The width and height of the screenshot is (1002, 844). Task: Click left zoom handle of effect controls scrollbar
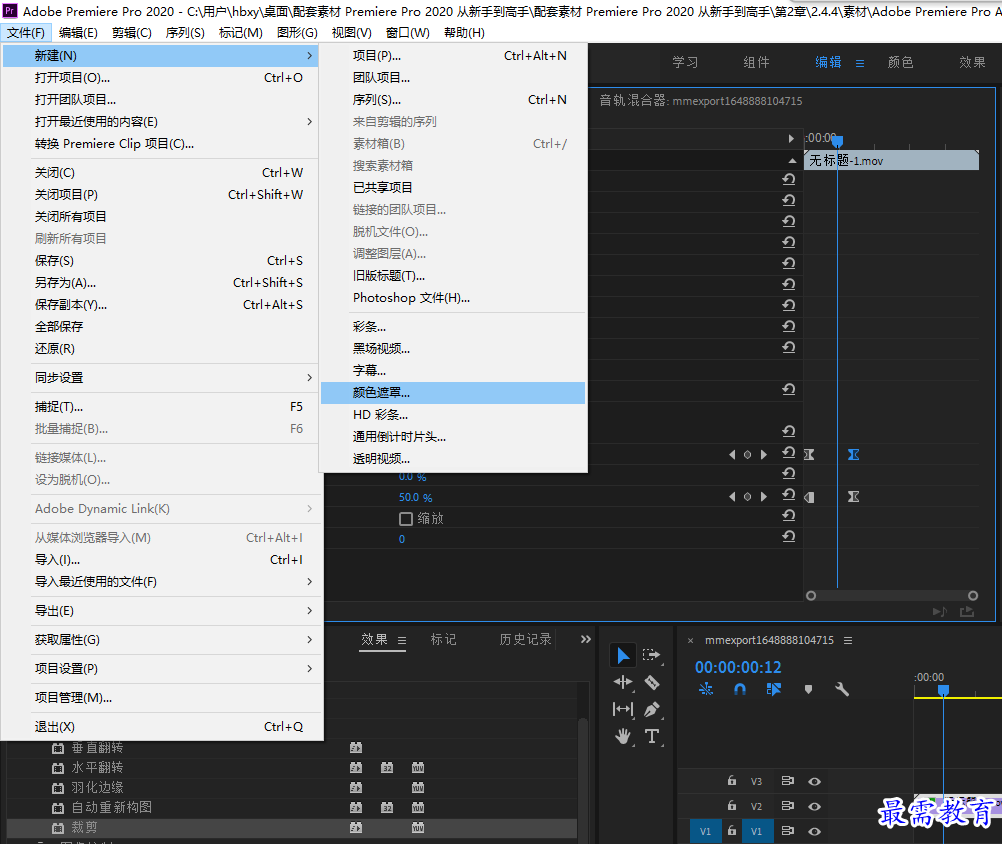[x=811, y=595]
